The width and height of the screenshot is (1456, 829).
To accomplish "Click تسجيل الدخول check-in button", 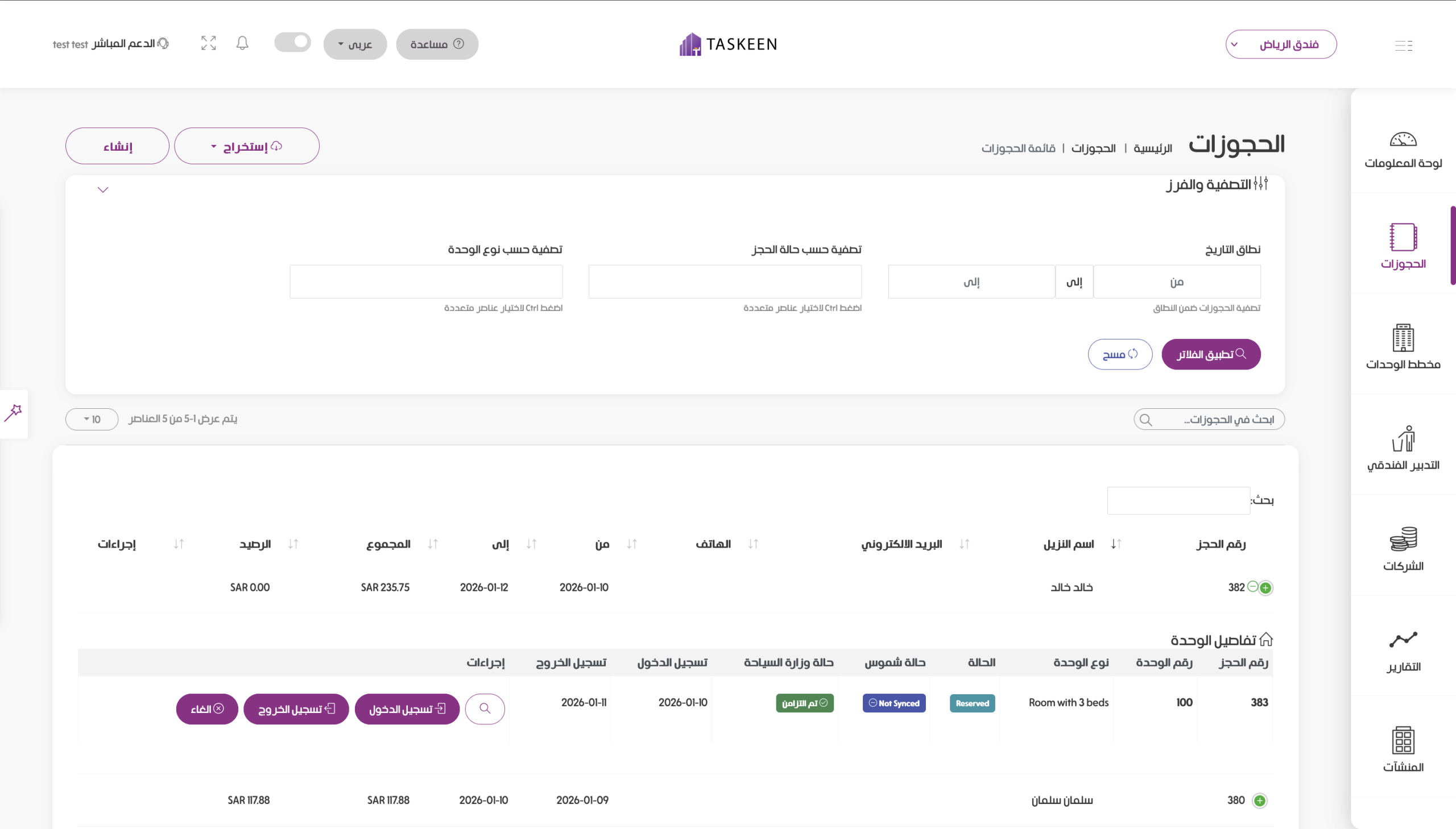I will pos(407,710).
